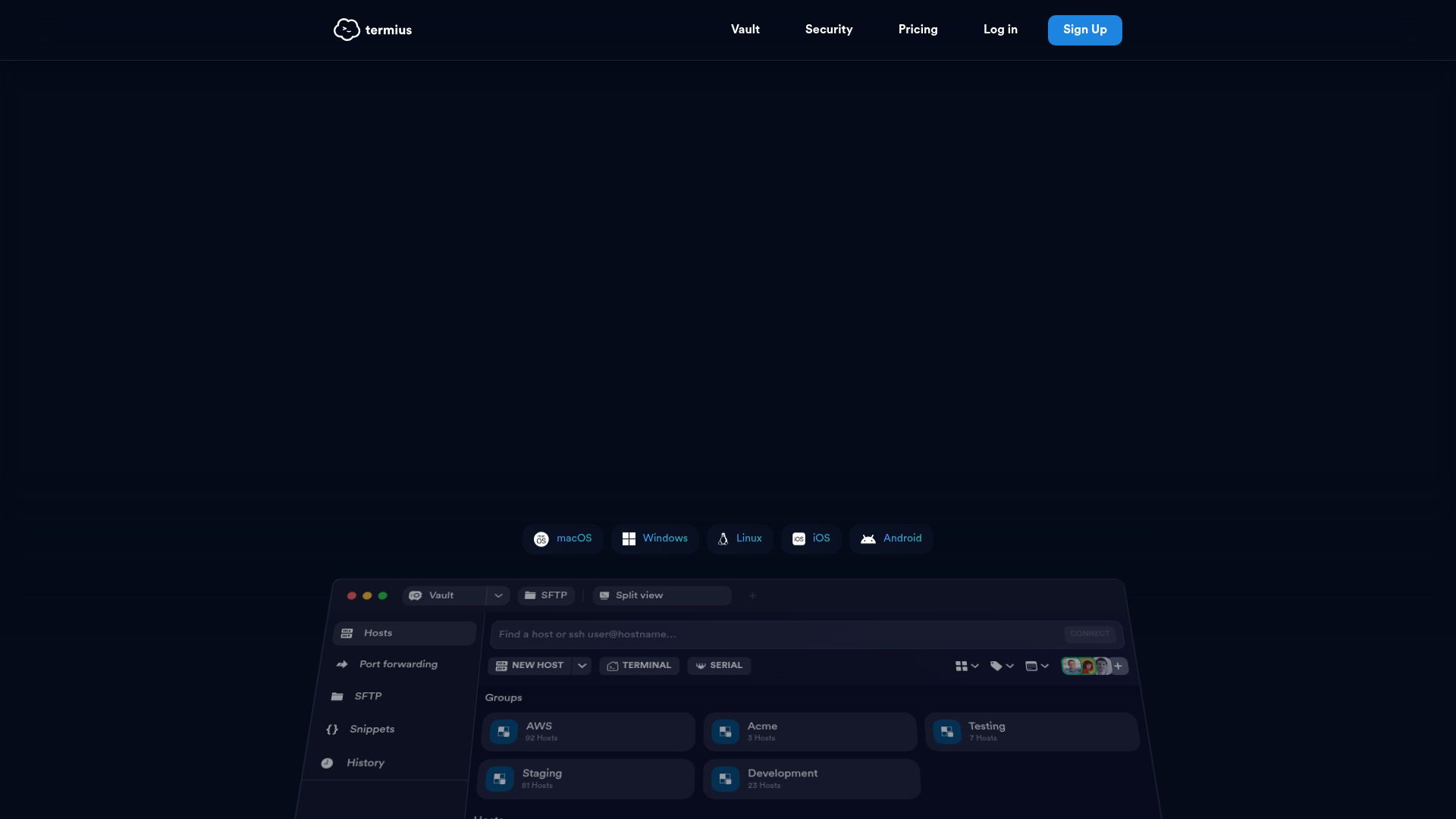The width and height of the screenshot is (1456, 819).
Task: Select Hosts in the app sidebar
Action: coord(404,633)
